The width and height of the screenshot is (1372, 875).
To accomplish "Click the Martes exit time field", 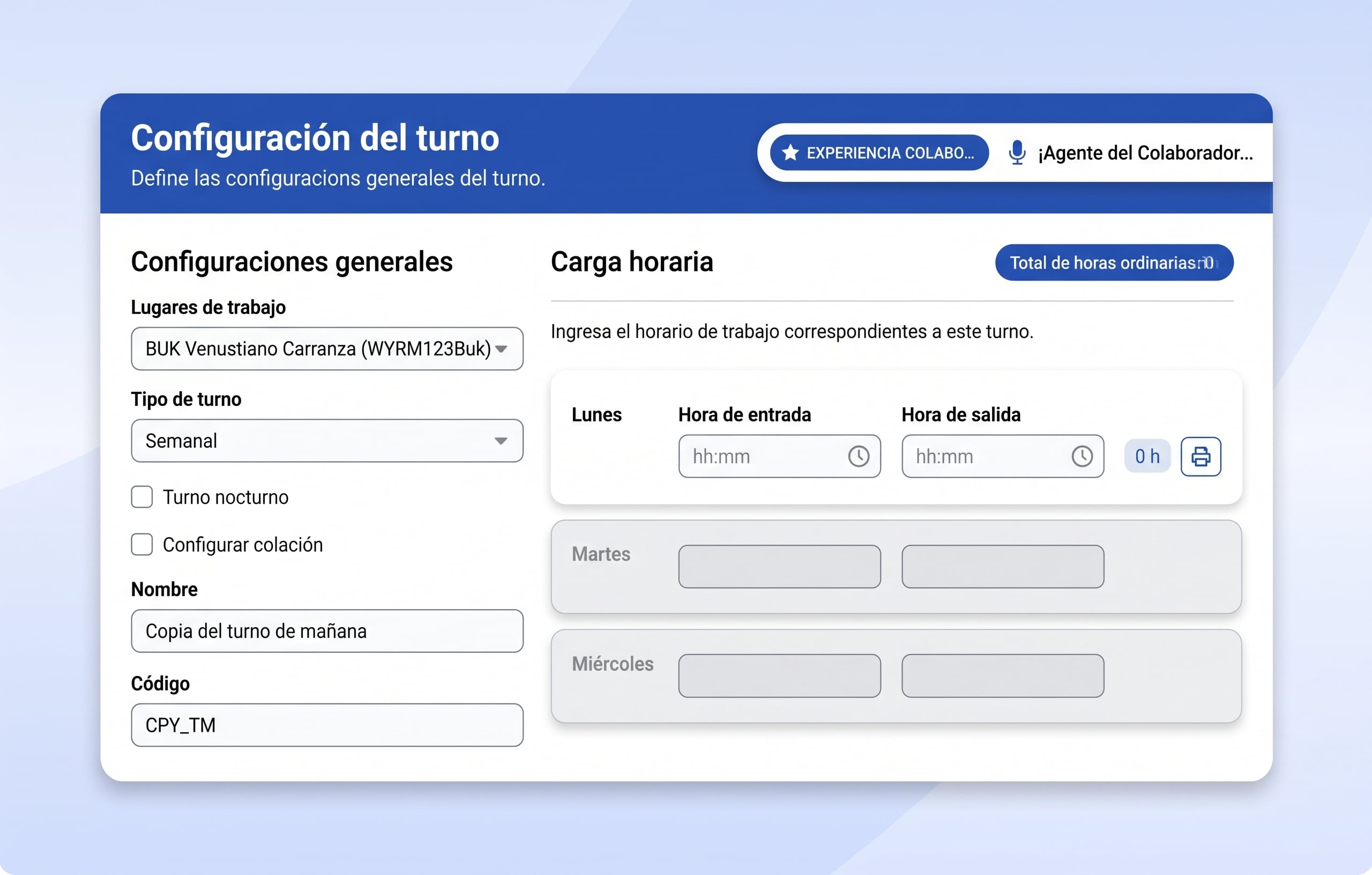I will tap(1003, 567).
